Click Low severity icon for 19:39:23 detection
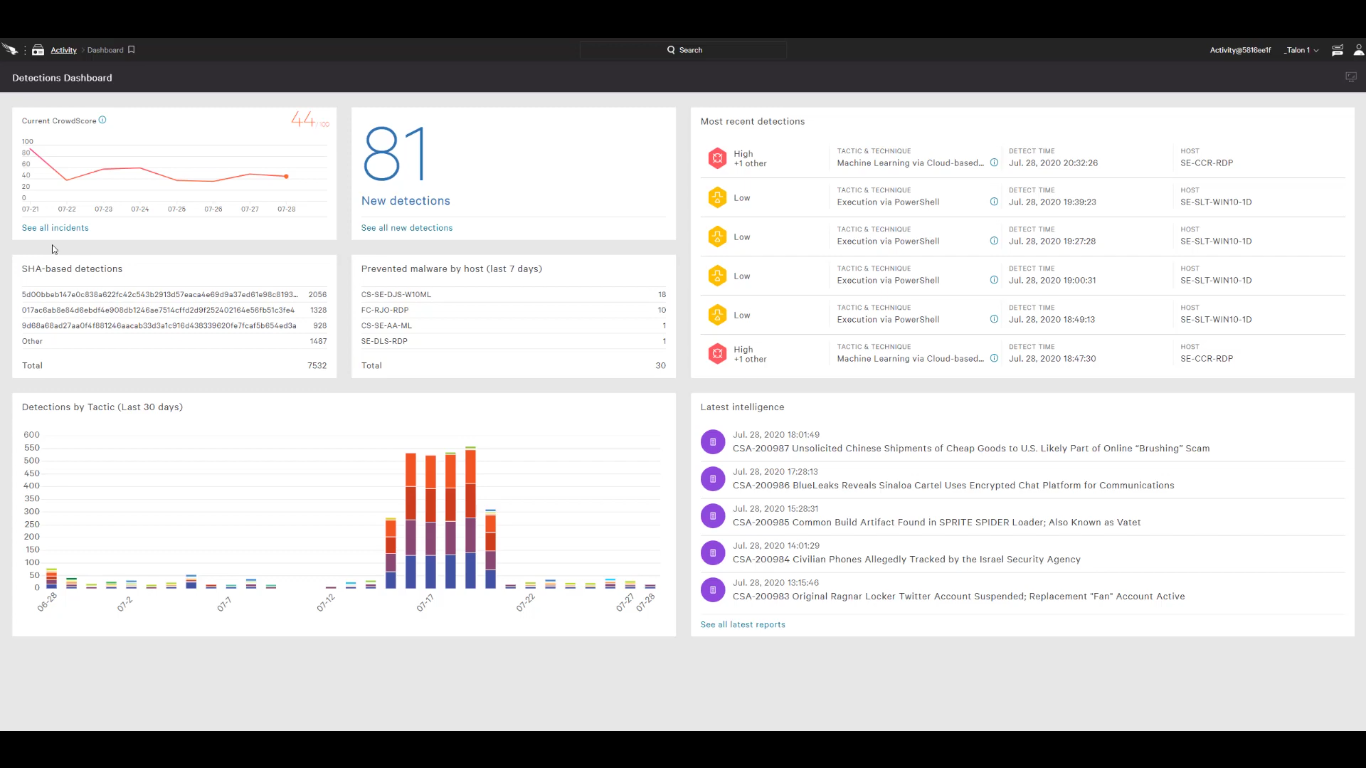1366x768 pixels. pyautogui.click(x=717, y=198)
